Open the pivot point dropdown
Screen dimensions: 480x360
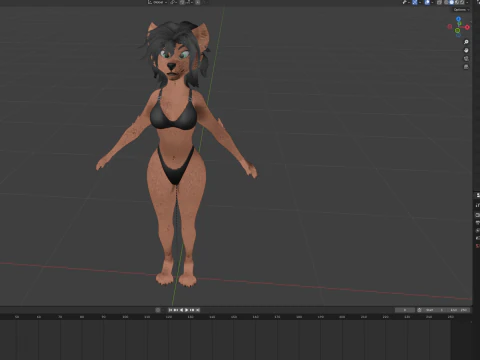coord(174,2)
